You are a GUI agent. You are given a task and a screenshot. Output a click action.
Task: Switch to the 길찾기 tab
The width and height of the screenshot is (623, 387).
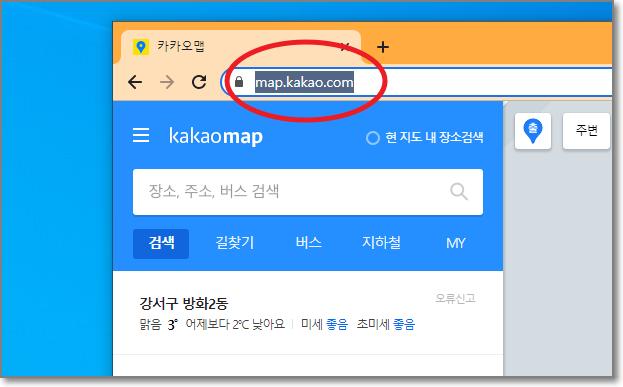(234, 243)
